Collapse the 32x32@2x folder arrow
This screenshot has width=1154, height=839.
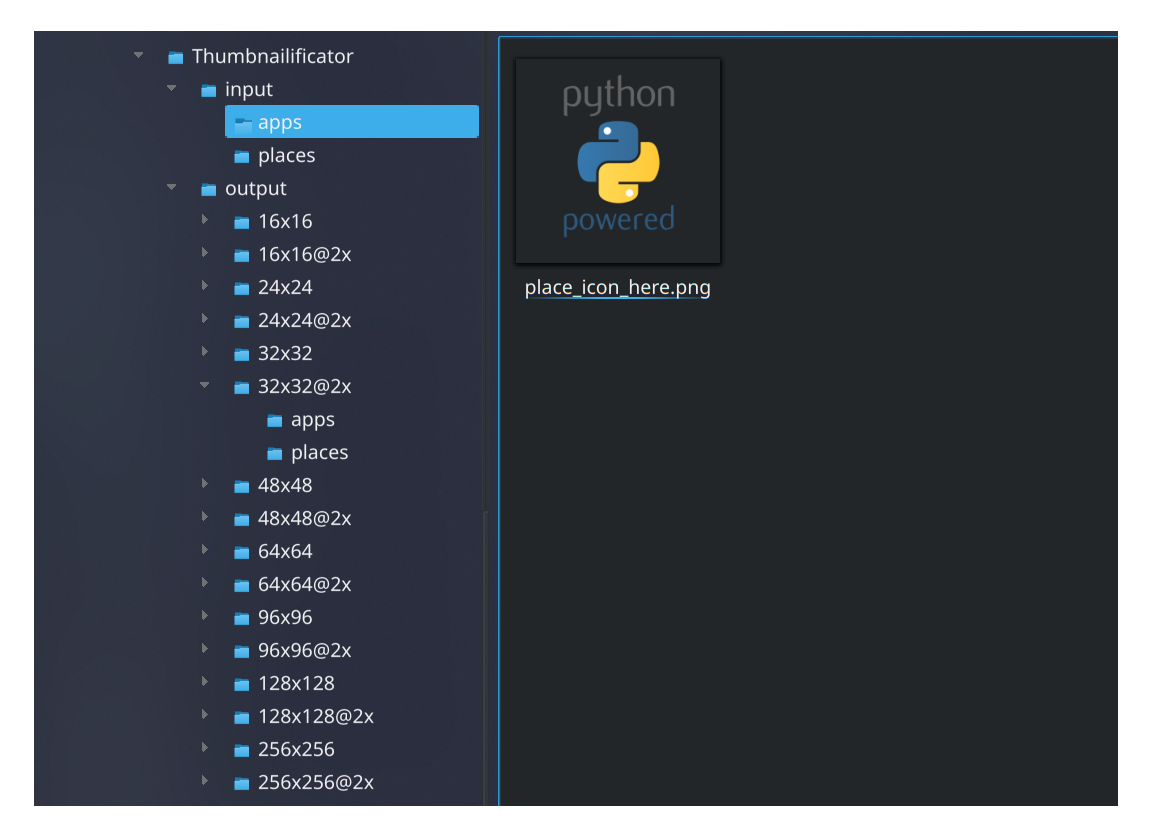pyautogui.click(x=205, y=386)
